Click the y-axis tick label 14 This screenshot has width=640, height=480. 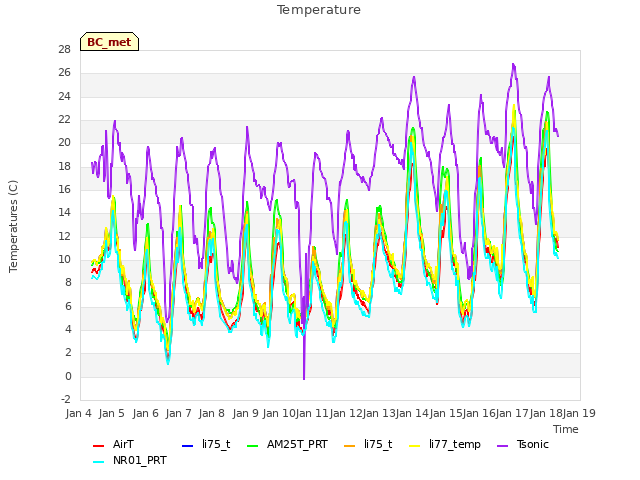point(64,213)
